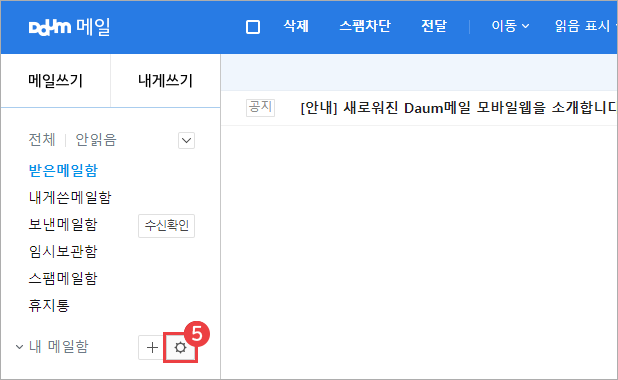Expand the chevron dropdown beside 안읽음
Screen dimensions: 618x380
click(186, 140)
